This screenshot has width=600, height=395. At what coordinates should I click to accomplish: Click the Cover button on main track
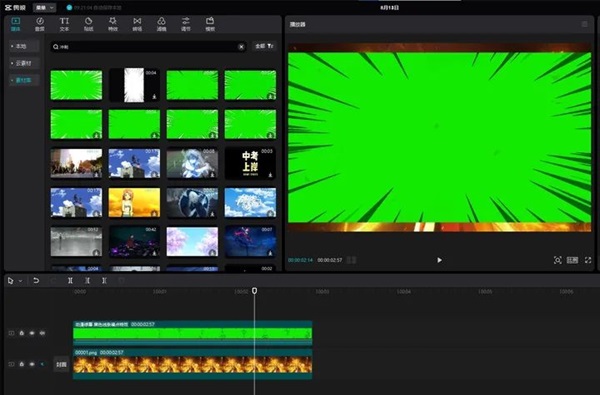click(61, 364)
